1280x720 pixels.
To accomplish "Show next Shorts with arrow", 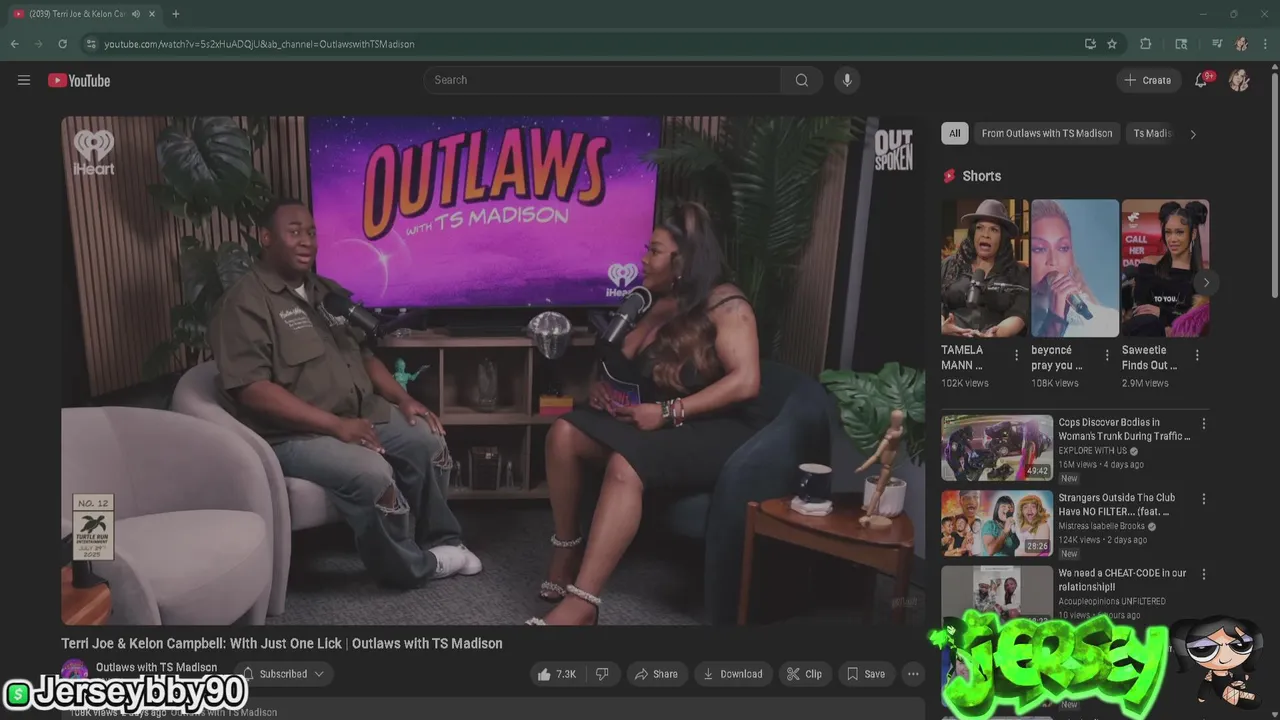I will (x=1206, y=283).
